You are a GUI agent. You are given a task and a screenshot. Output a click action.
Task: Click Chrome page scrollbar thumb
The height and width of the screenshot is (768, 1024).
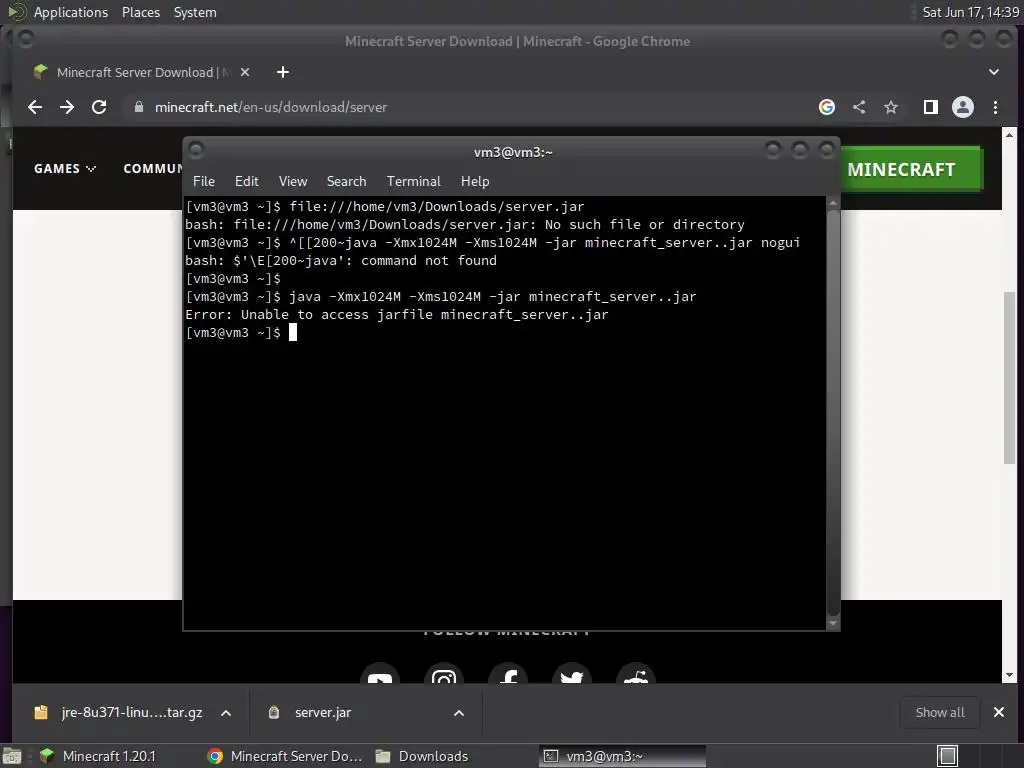point(1010,377)
